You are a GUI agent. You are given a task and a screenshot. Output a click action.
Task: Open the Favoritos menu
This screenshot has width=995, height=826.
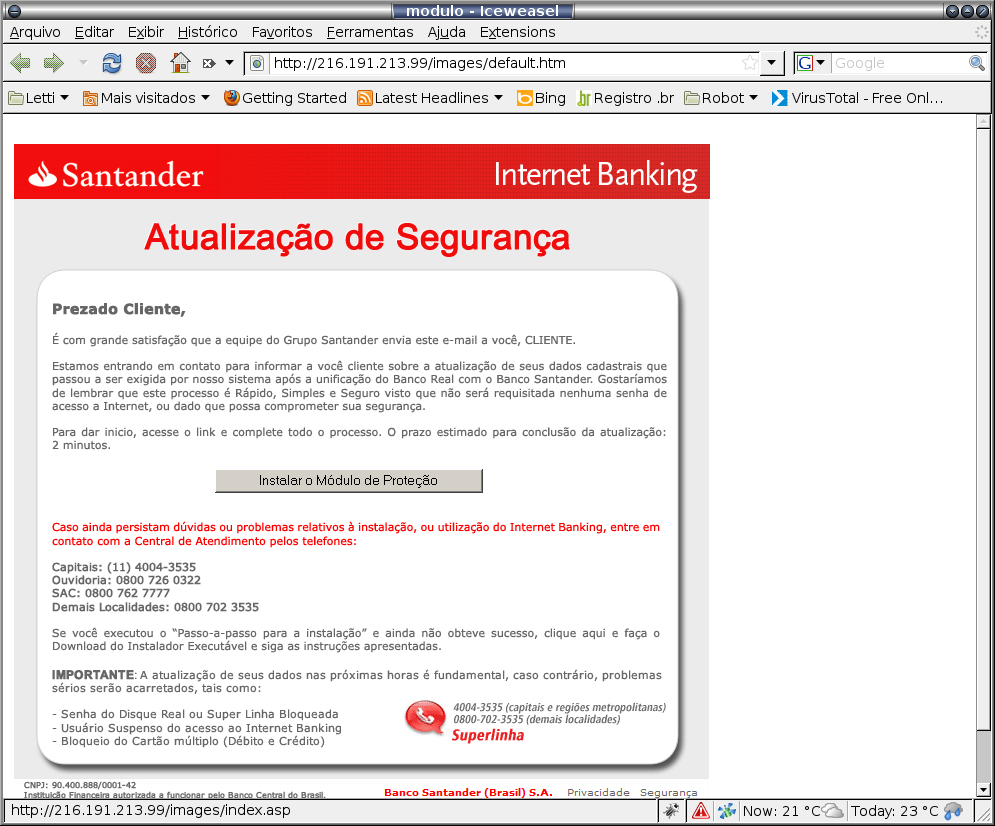tap(282, 32)
